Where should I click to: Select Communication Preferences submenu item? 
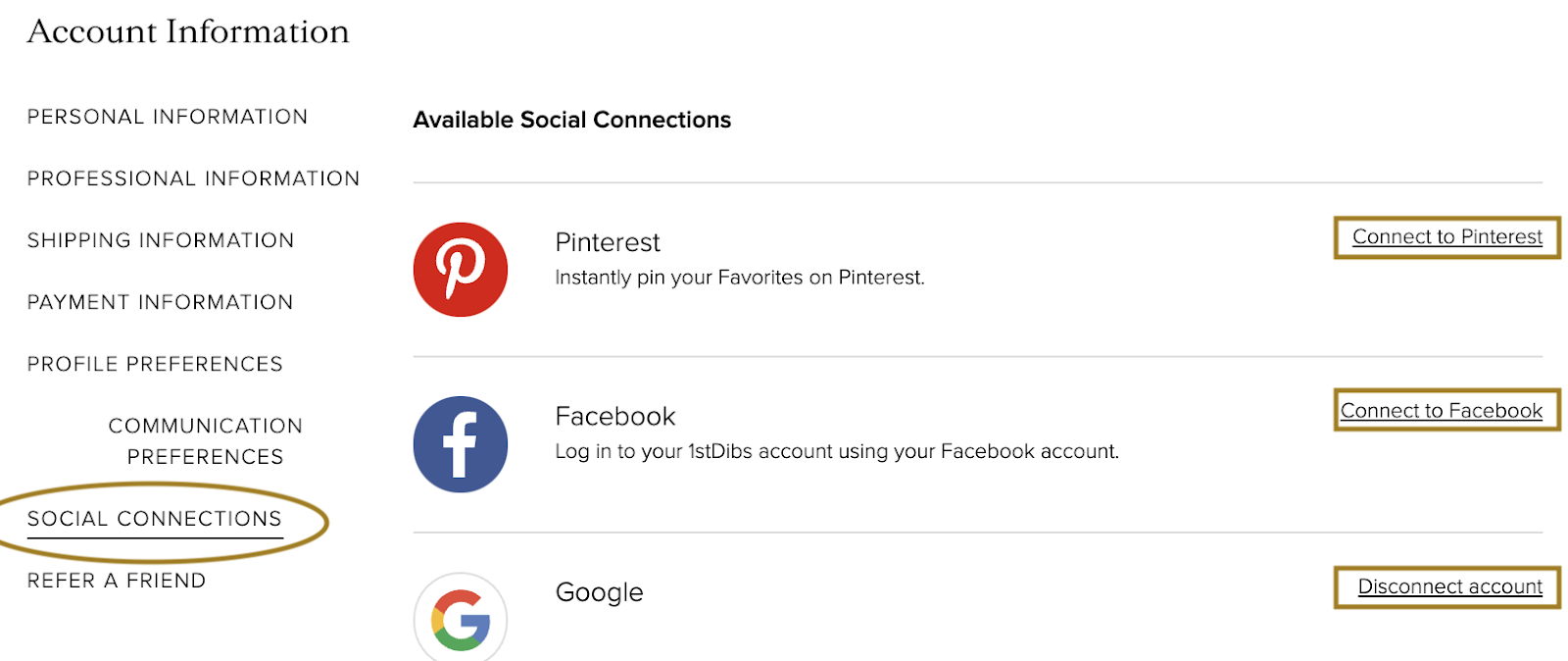click(x=206, y=441)
